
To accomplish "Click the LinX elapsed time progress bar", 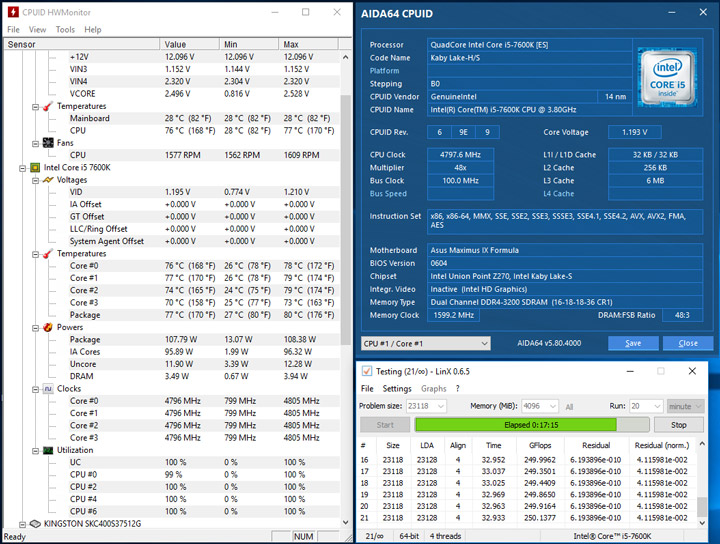I will (x=532, y=425).
